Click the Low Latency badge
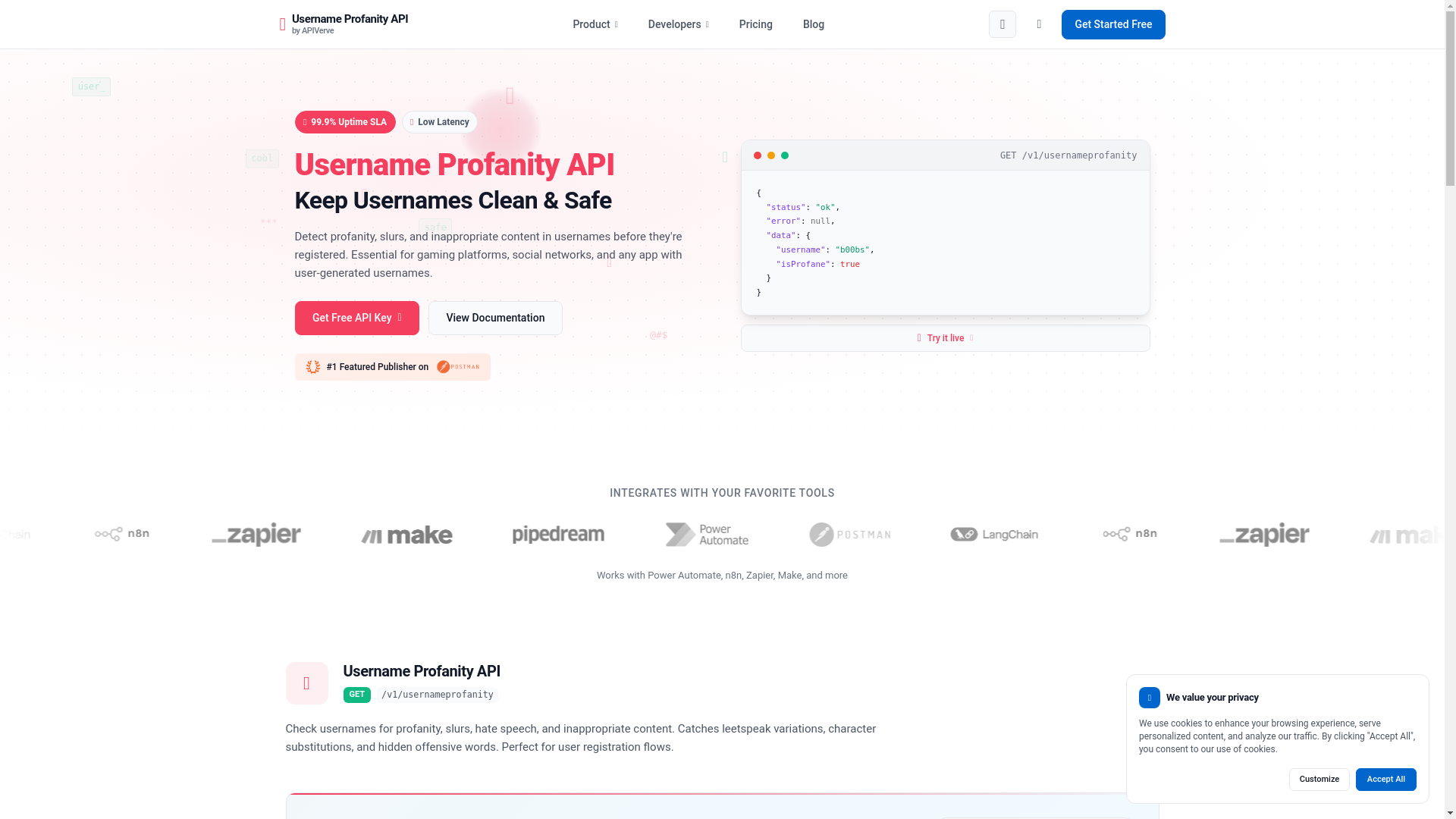The width and height of the screenshot is (1456, 819). pos(440,122)
